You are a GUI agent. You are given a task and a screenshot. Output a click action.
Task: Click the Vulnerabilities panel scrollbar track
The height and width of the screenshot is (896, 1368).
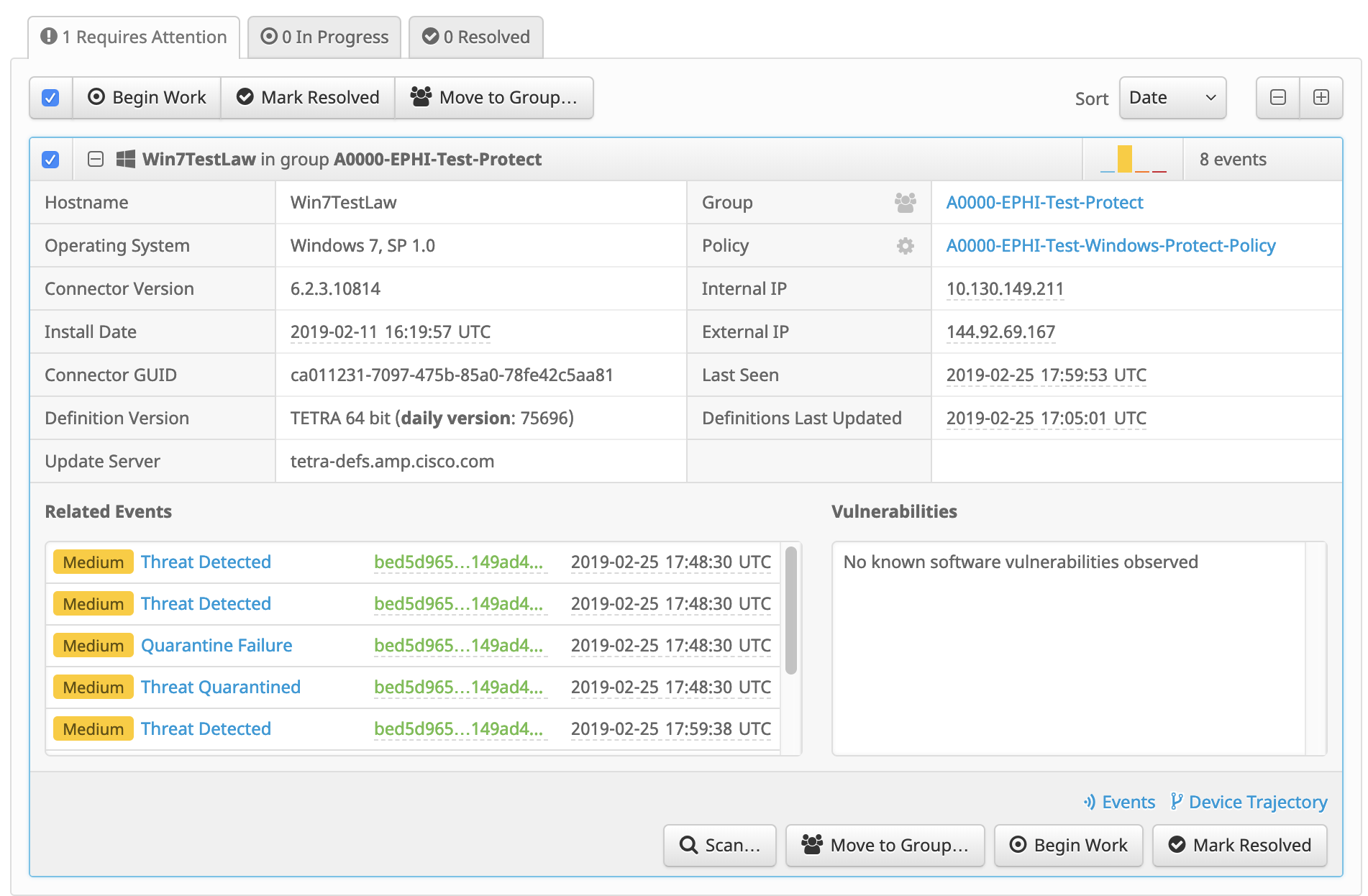pyautogui.click(x=1315, y=649)
